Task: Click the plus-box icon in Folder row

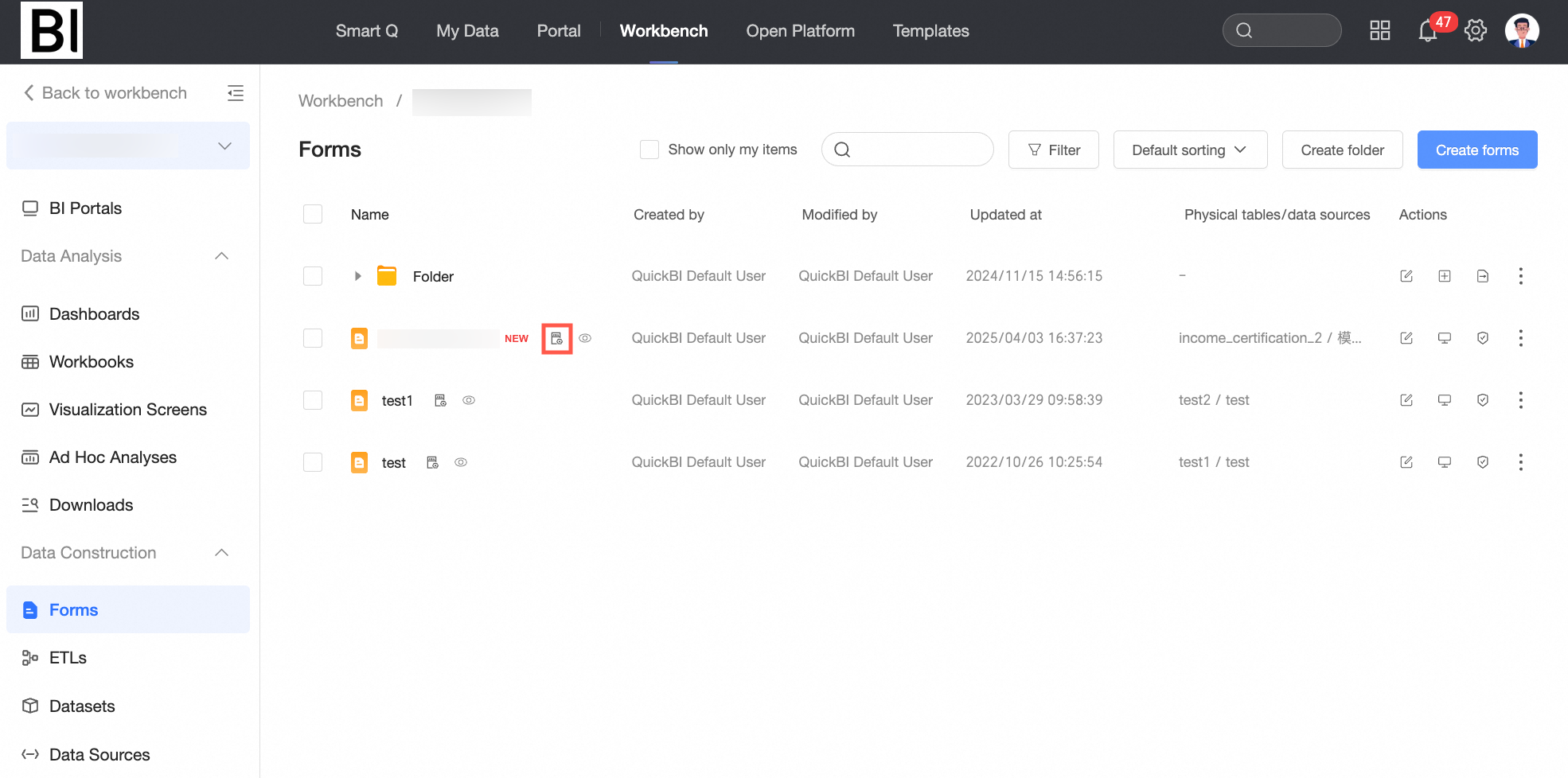Action: coord(1445,276)
